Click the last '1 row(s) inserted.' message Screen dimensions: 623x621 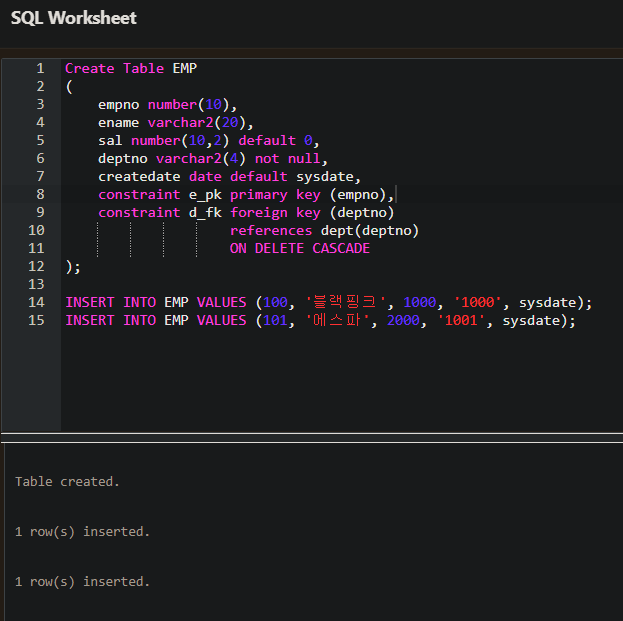(82, 582)
